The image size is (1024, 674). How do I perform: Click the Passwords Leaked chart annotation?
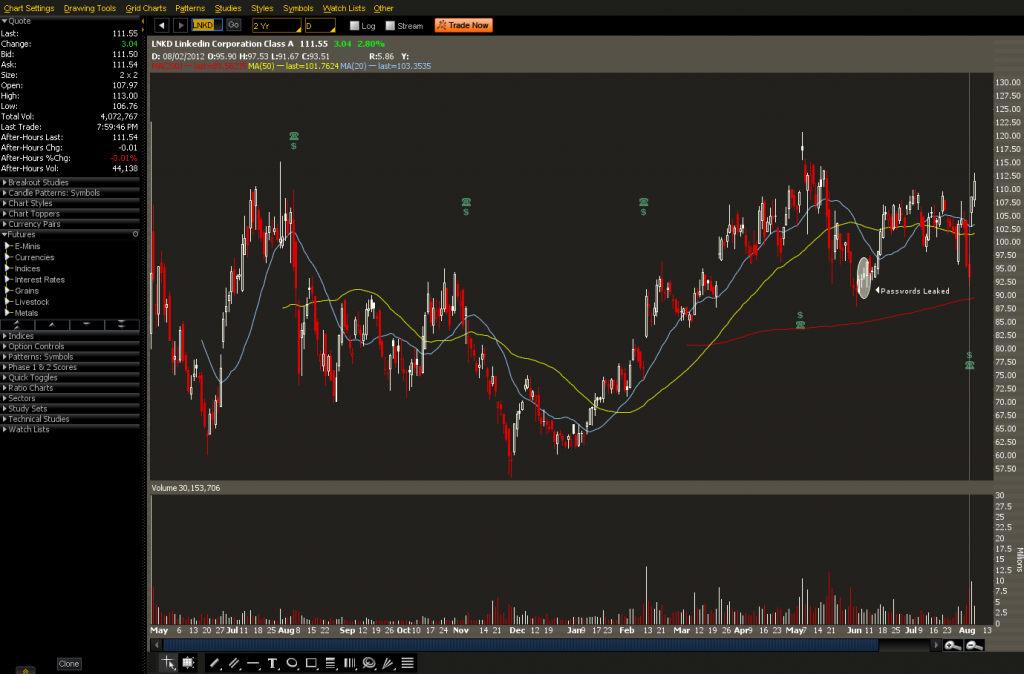click(x=914, y=291)
